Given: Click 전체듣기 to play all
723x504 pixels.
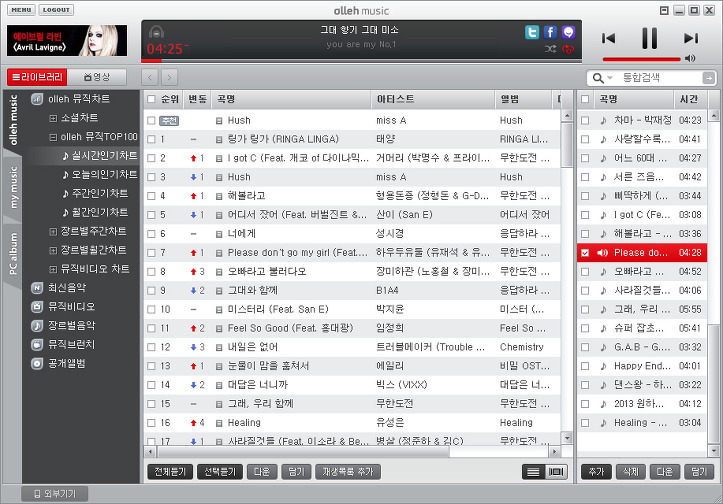Looking at the screenshot, I should coord(170,472).
